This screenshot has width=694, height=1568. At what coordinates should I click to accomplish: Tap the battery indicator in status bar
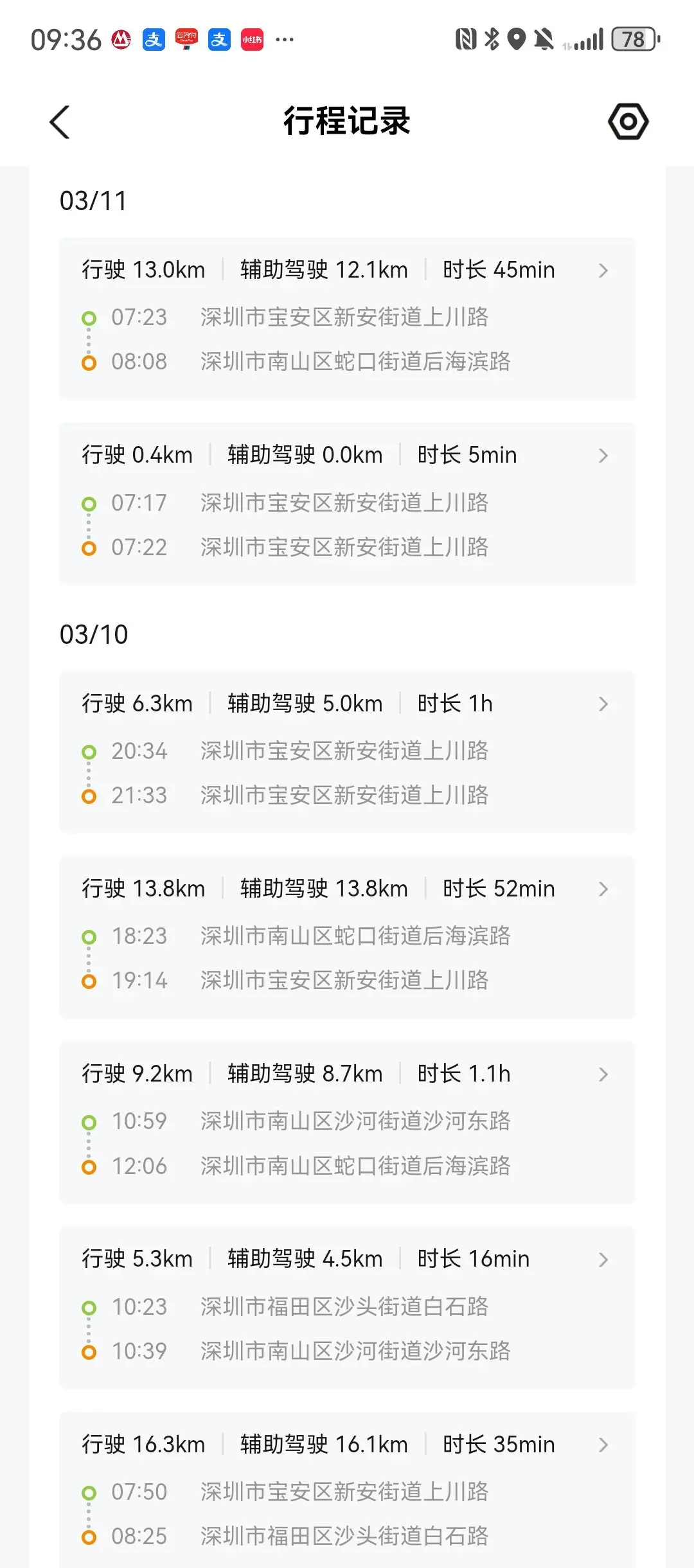(x=635, y=39)
